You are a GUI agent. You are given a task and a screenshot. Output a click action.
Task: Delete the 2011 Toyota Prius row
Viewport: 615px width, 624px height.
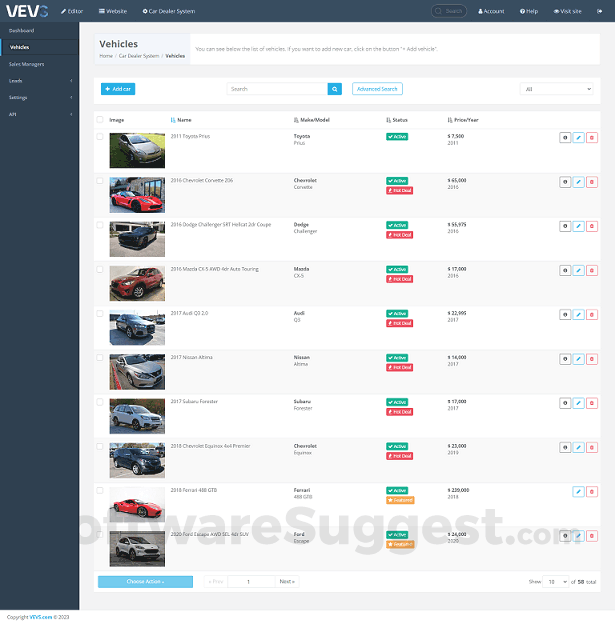click(592, 138)
